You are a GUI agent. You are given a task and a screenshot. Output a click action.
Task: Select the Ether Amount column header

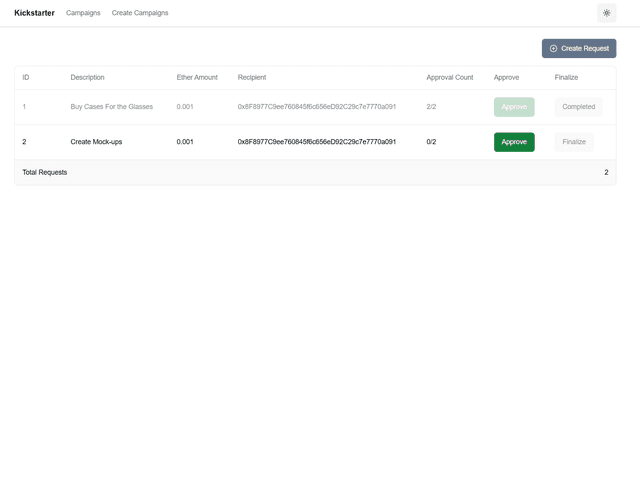point(197,78)
